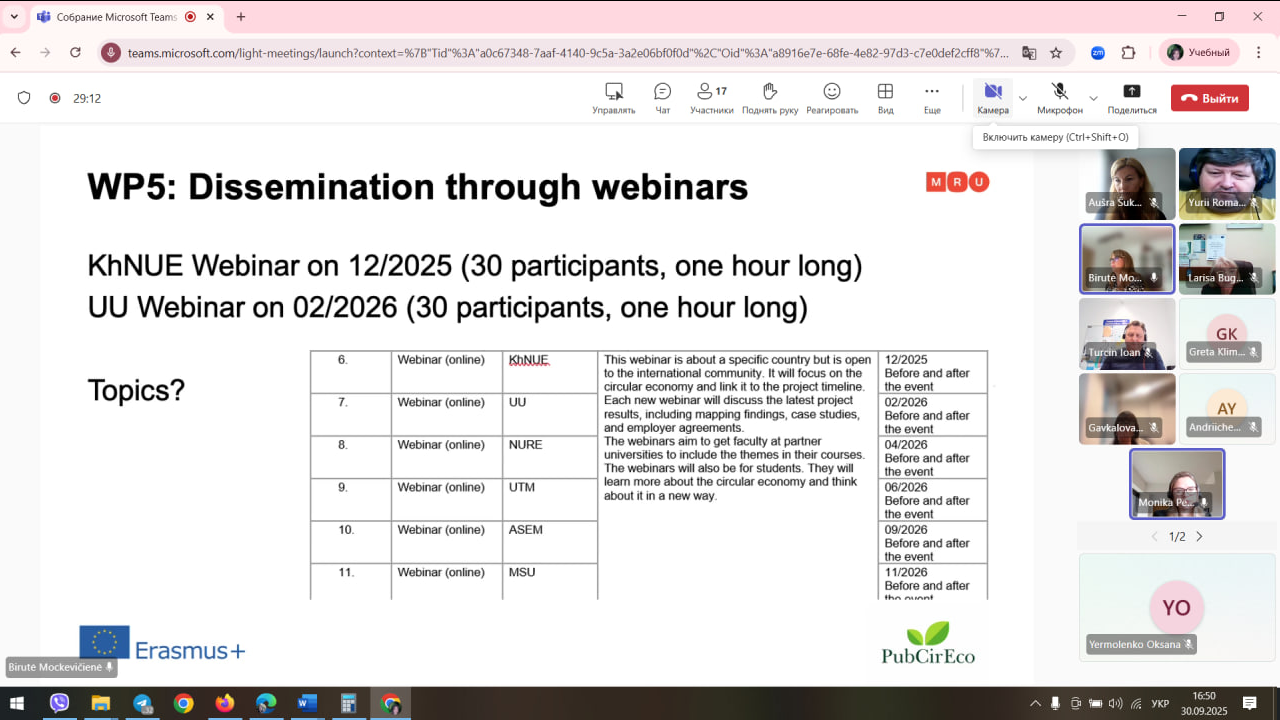Image resolution: width=1280 pixels, height=720 pixels.
Task: Expand camera options dropdown arrow
Action: coord(1022,98)
